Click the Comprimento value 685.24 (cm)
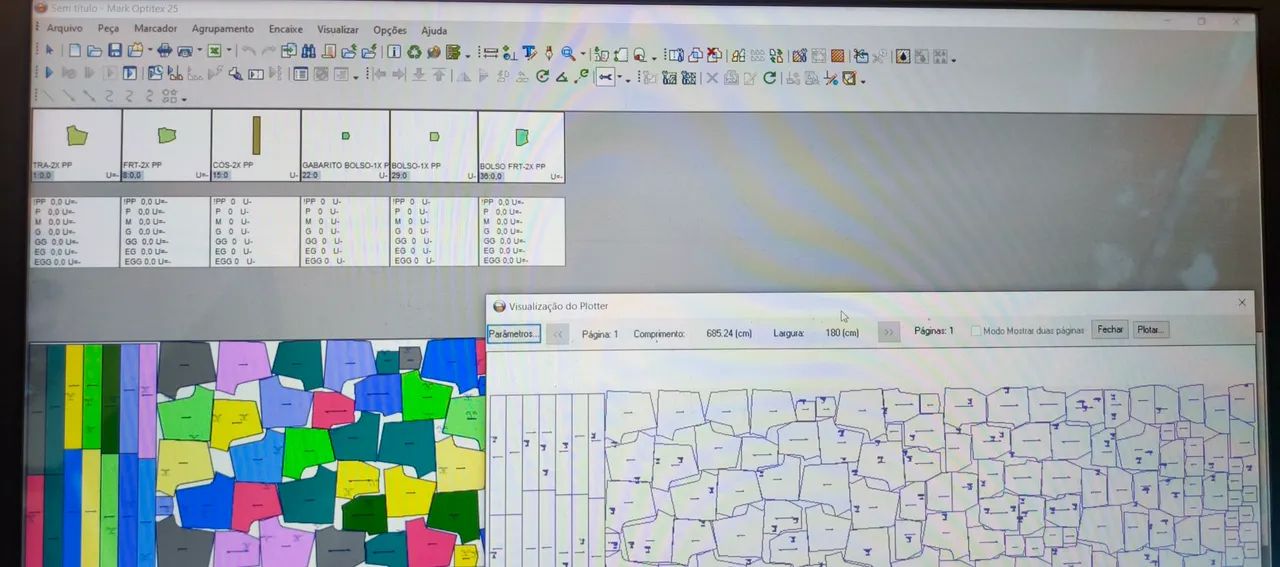Viewport: 1280px width, 567px height. [729, 333]
